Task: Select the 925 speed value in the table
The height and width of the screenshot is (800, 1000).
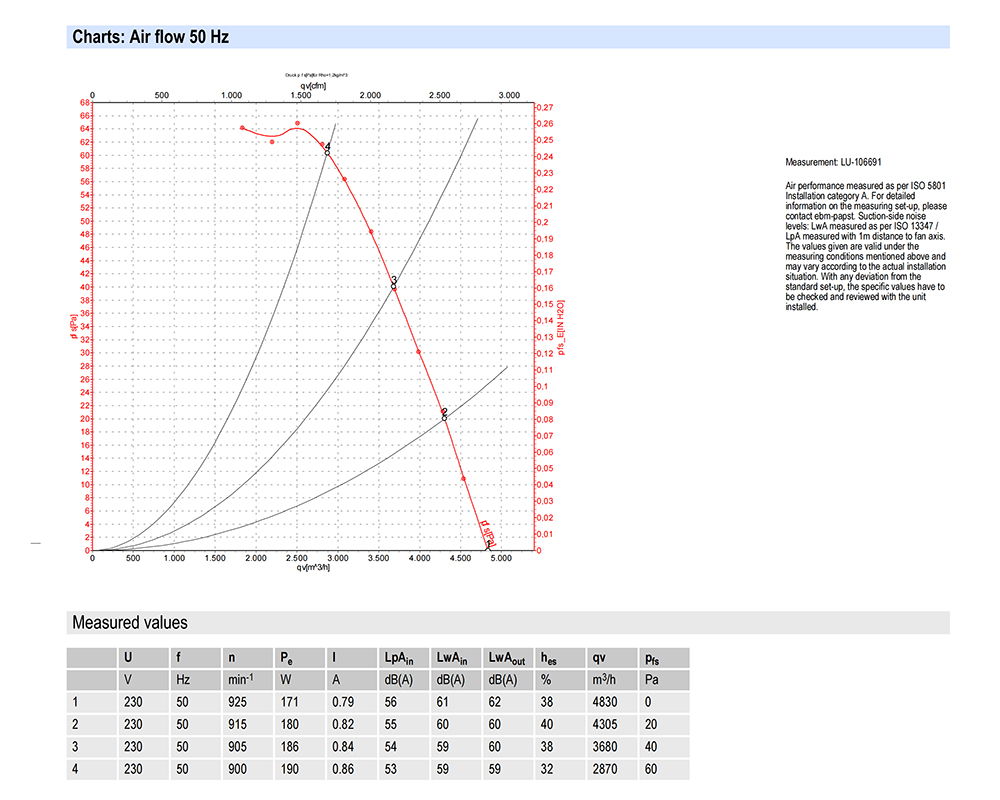Action: click(240, 702)
